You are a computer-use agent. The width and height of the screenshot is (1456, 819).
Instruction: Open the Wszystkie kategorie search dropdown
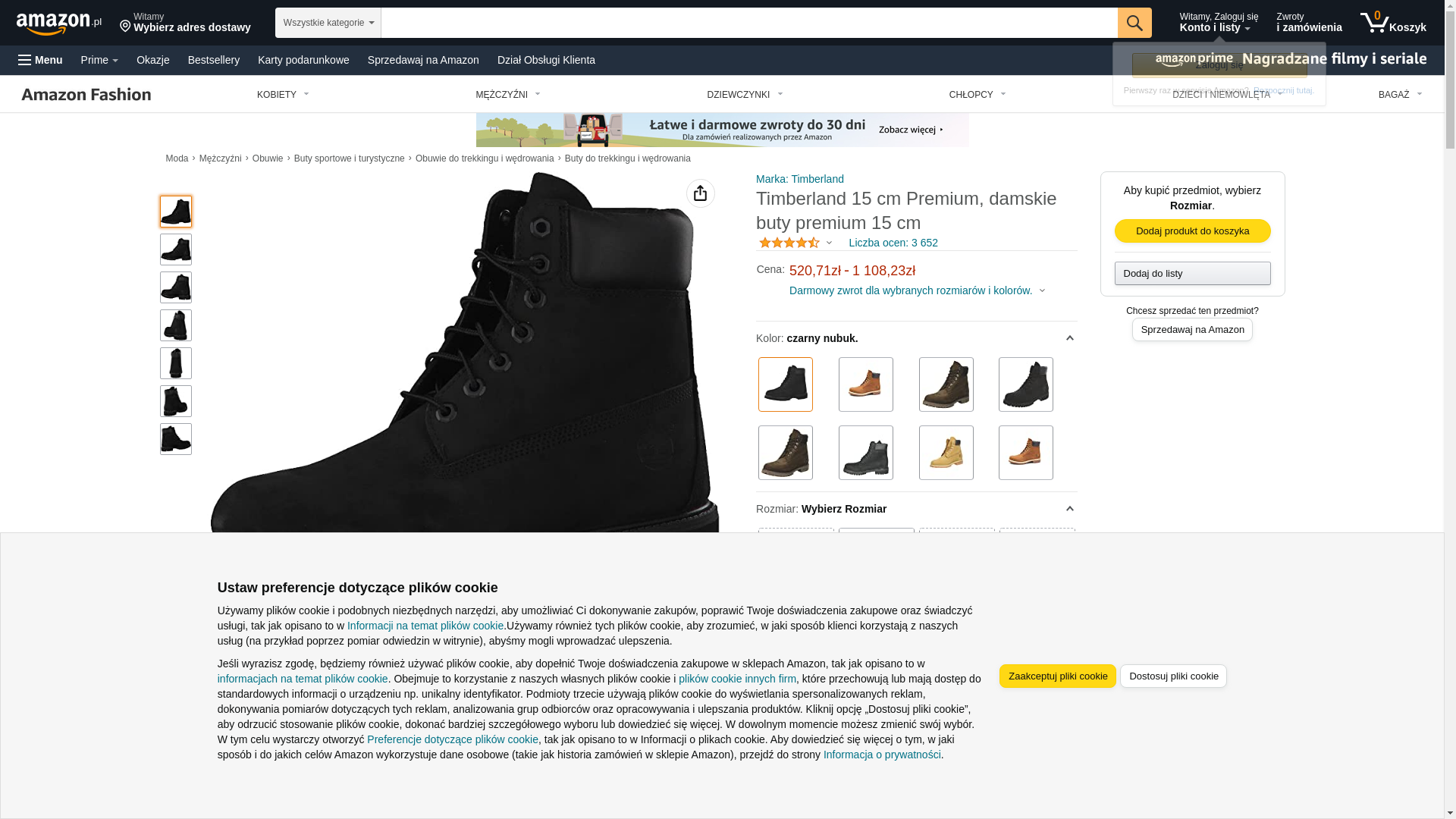click(x=328, y=23)
